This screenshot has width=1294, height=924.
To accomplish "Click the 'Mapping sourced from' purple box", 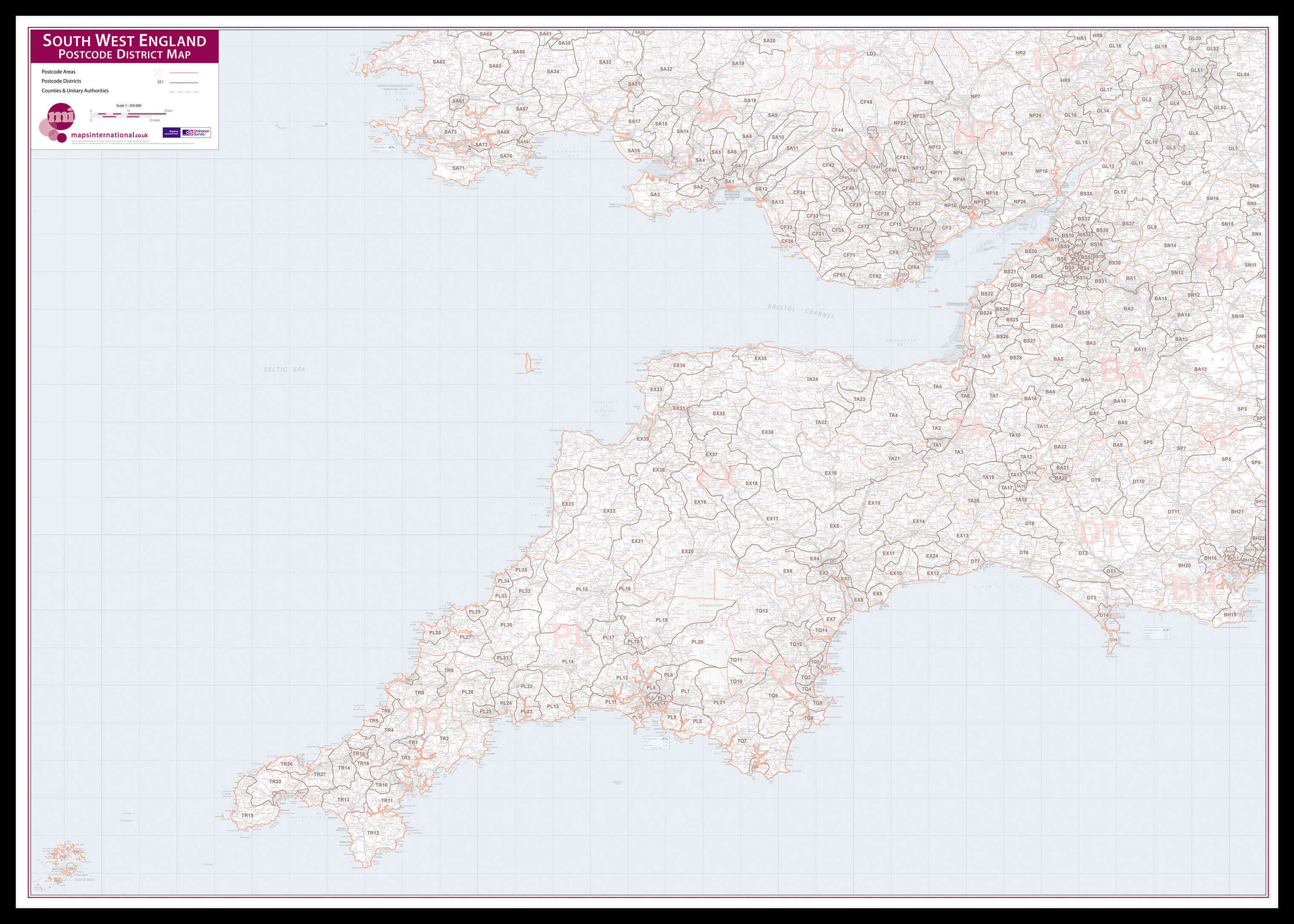I will [172, 132].
